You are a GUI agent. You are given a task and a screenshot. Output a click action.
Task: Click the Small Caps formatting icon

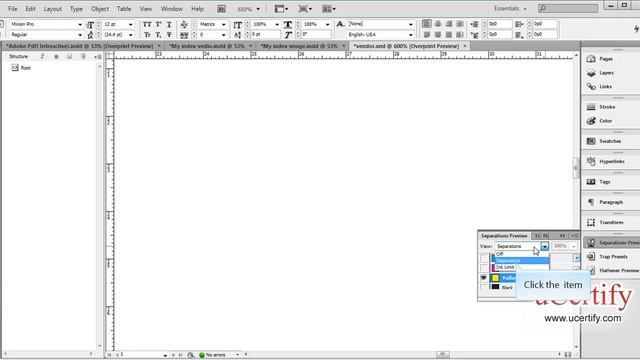pos(147,35)
